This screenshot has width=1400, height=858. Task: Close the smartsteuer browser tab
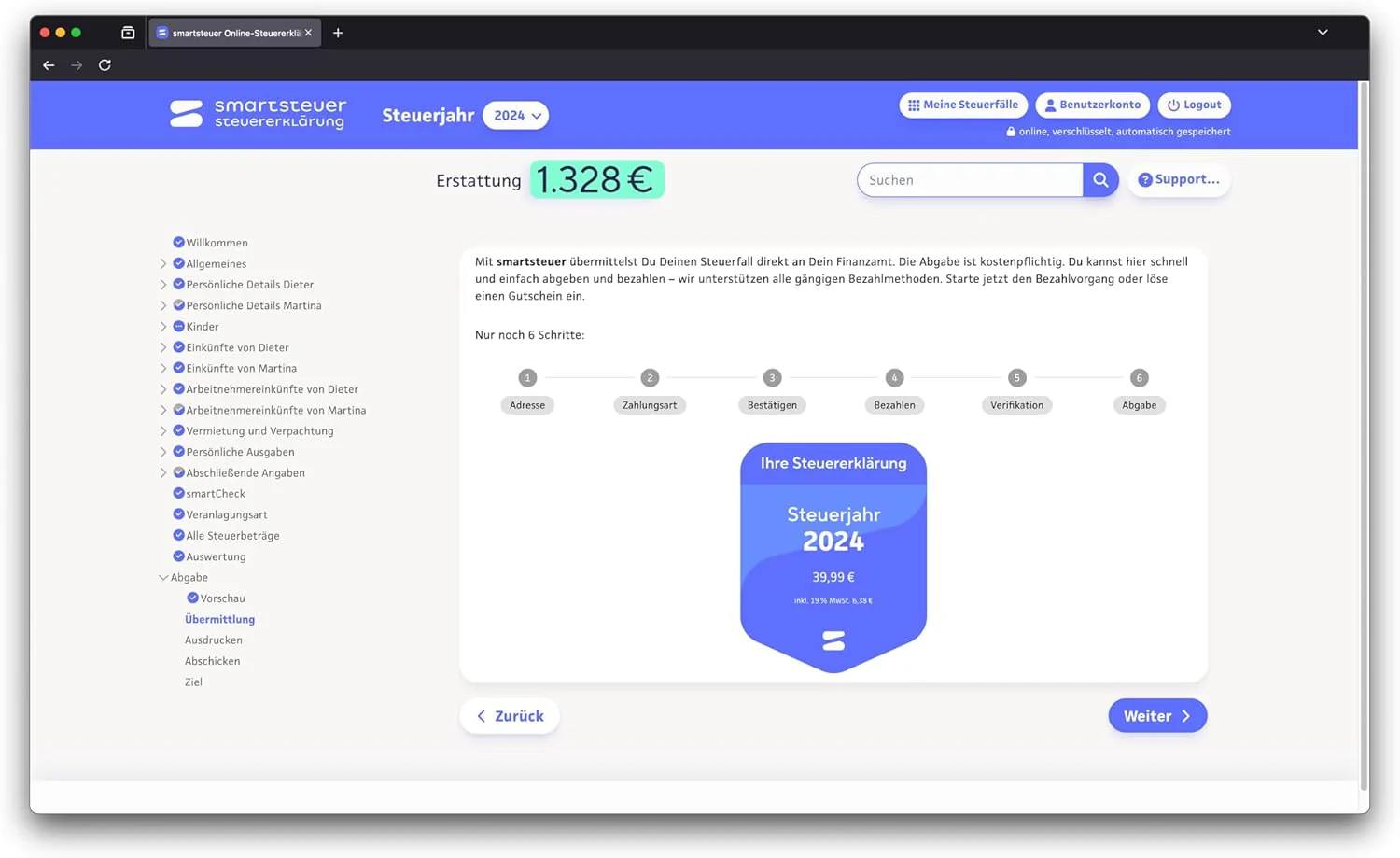[x=308, y=33]
